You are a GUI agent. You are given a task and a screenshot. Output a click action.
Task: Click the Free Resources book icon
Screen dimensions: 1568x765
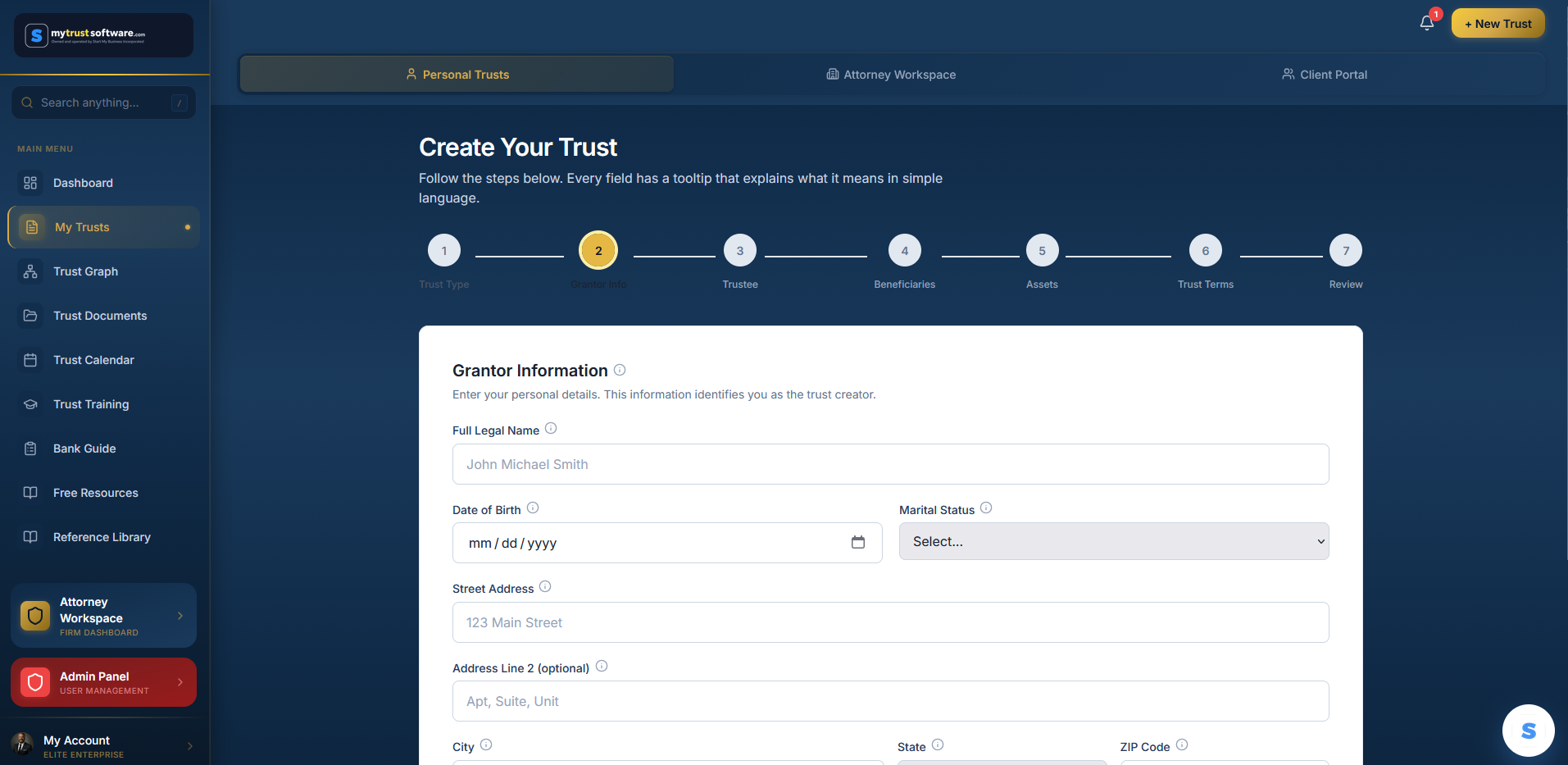30,493
